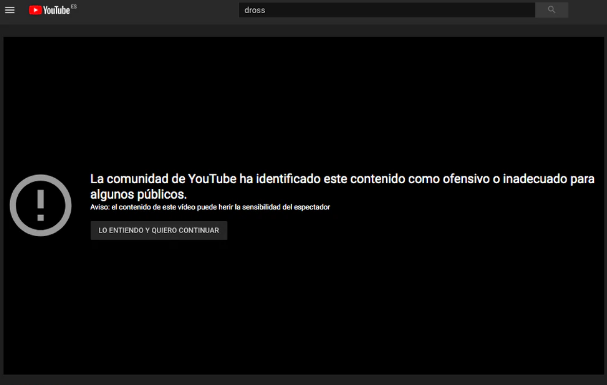This screenshot has height=385, width=607.
Task: Click the warning exclamation circle icon
Action: (x=41, y=205)
